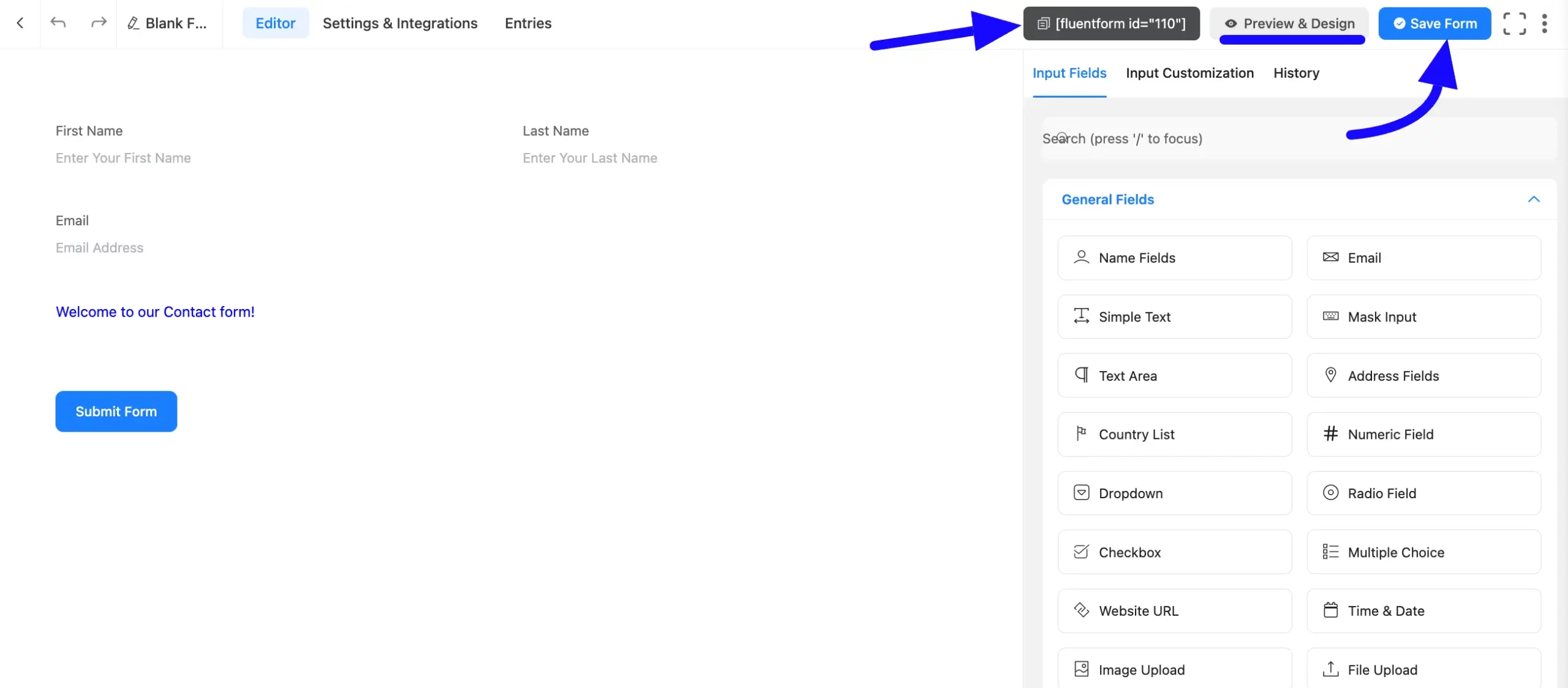Toggle fullscreen editor mode
The width and height of the screenshot is (1568, 688).
click(1514, 23)
